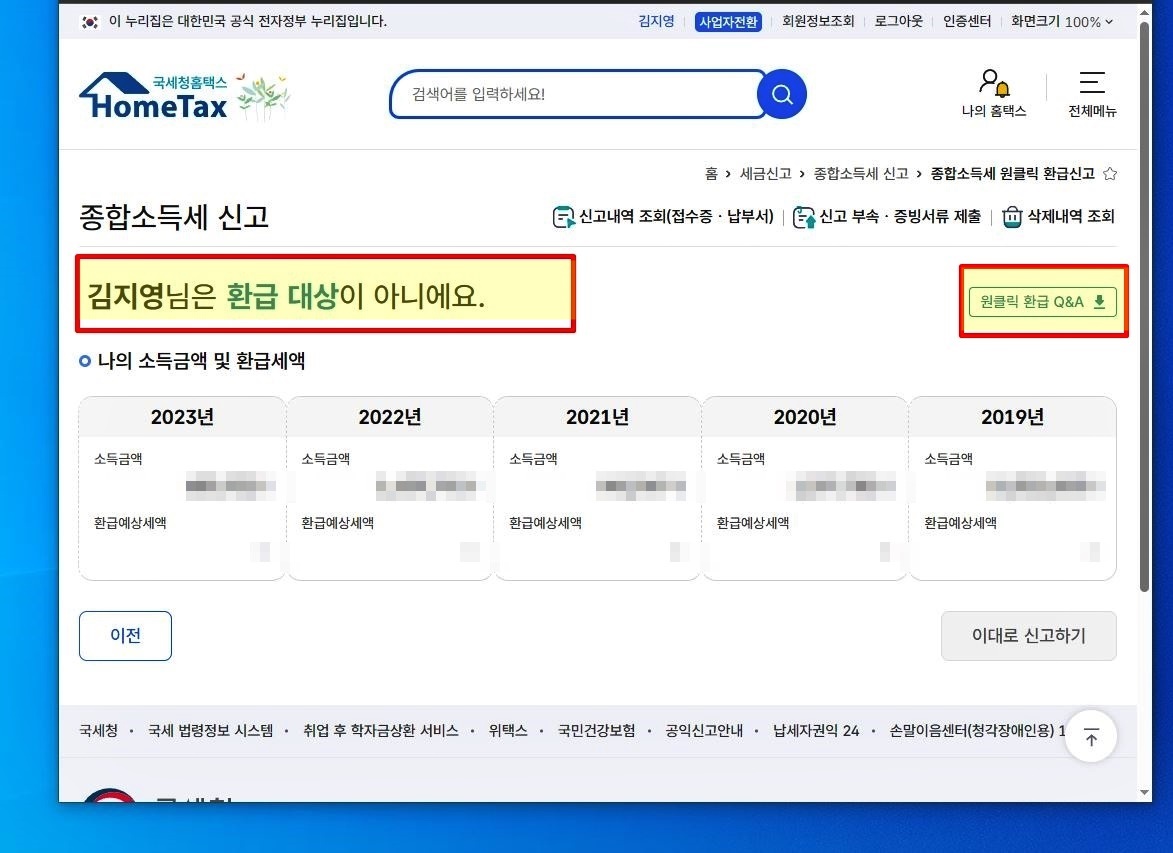The image size is (1173, 853).
Task: Click the 이전 button
Action: (125, 635)
